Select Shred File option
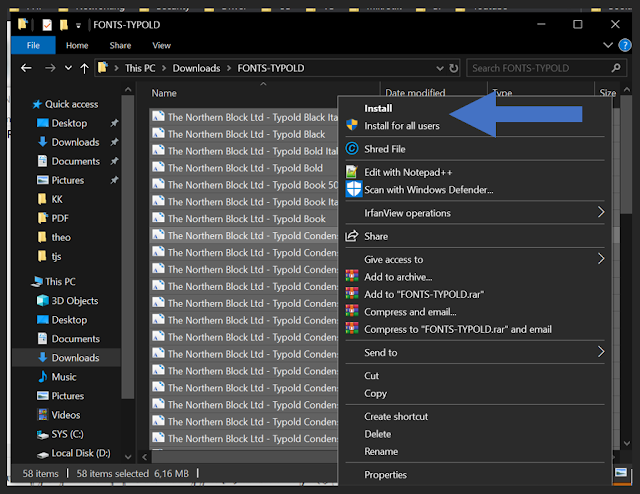The height and width of the screenshot is (494, 640). [x=384, y=149]
